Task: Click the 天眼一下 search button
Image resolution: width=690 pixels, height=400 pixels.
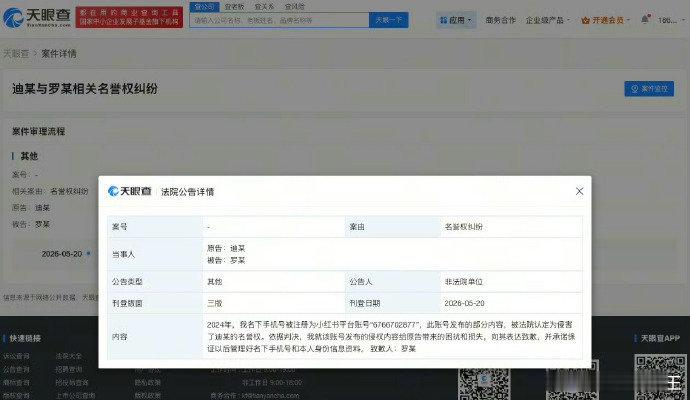Action: coord(389,20)
